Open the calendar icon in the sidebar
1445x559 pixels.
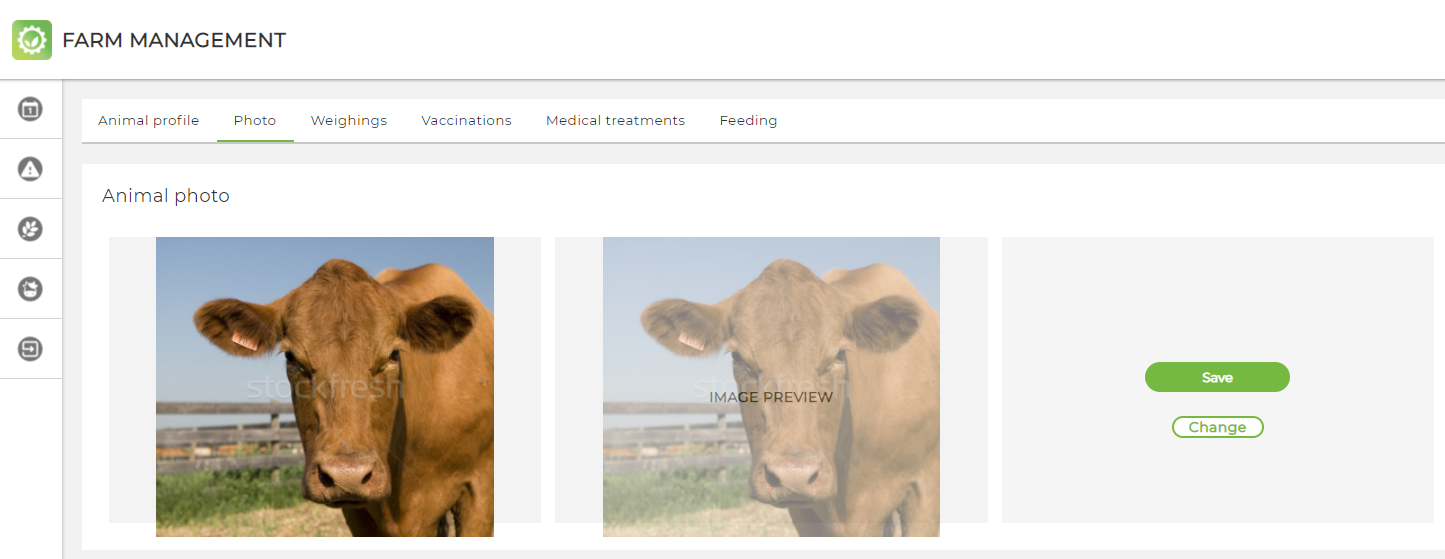[31, 108]
